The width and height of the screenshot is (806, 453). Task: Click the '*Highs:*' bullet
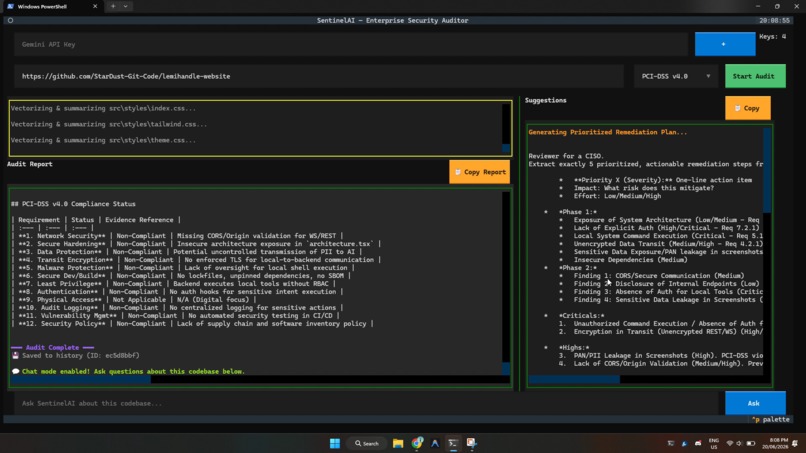[574, 348]
